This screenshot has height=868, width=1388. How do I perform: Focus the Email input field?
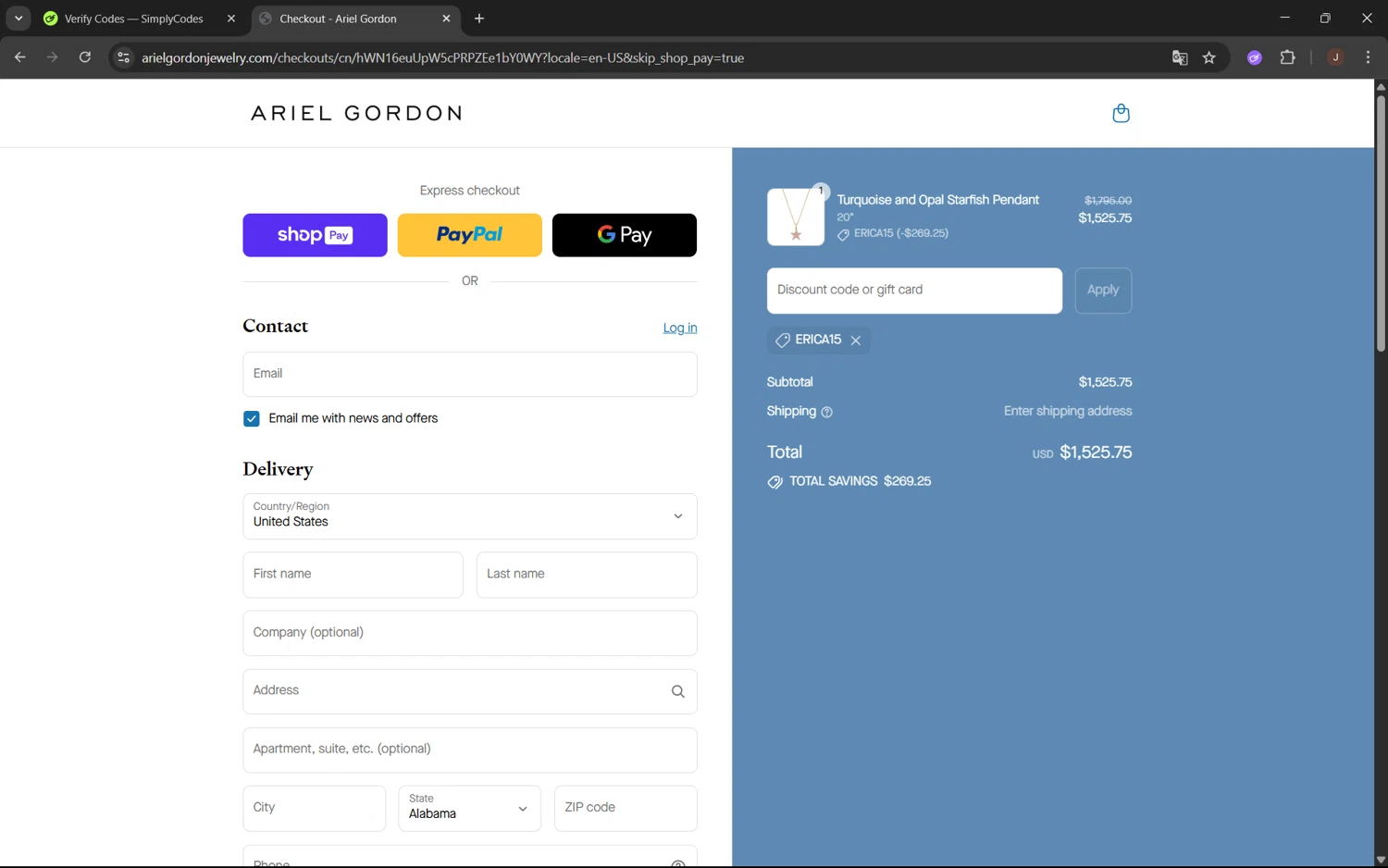[x=470, y=374]
